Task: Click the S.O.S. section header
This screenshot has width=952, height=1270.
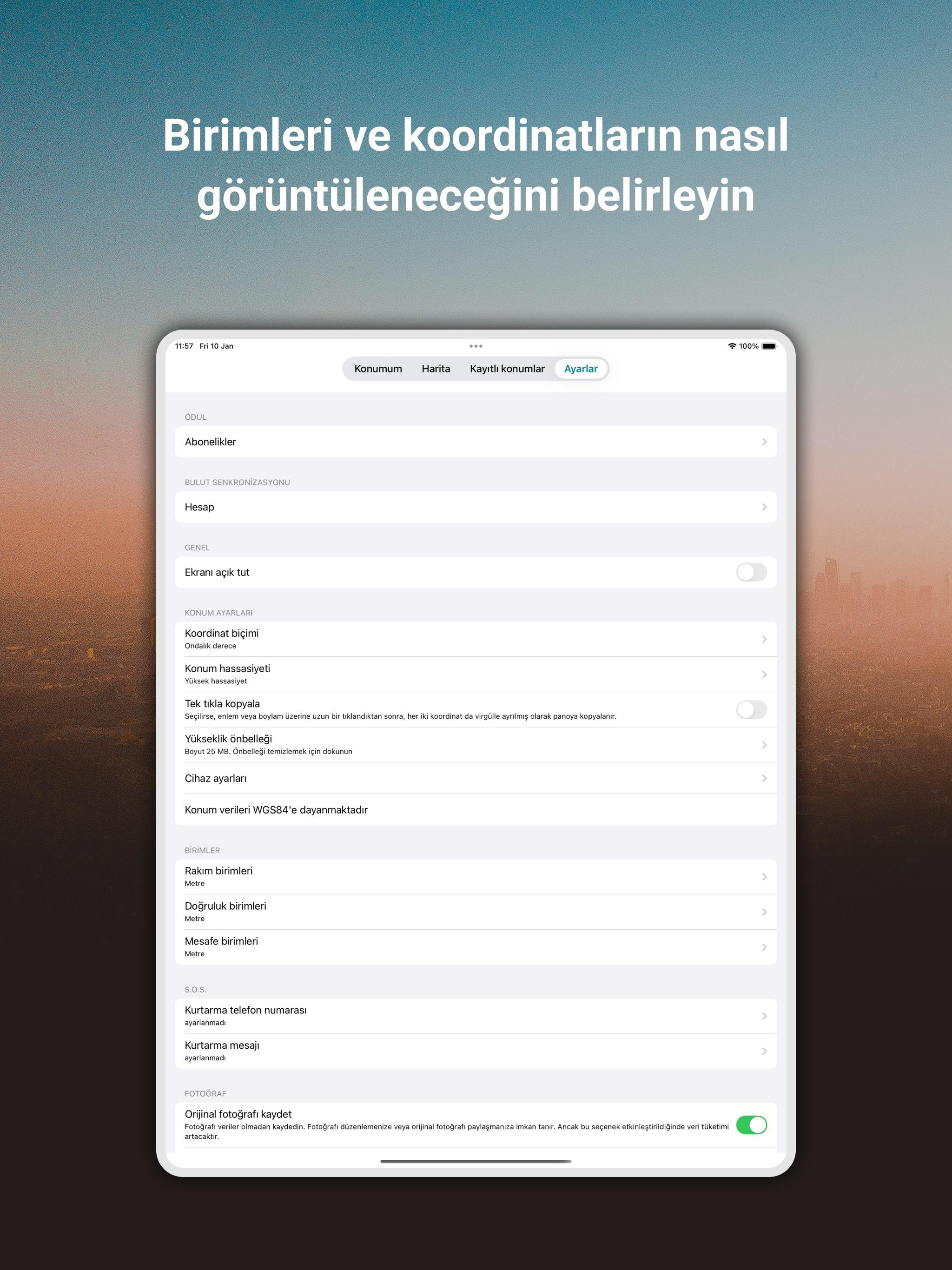Action: 195,989
